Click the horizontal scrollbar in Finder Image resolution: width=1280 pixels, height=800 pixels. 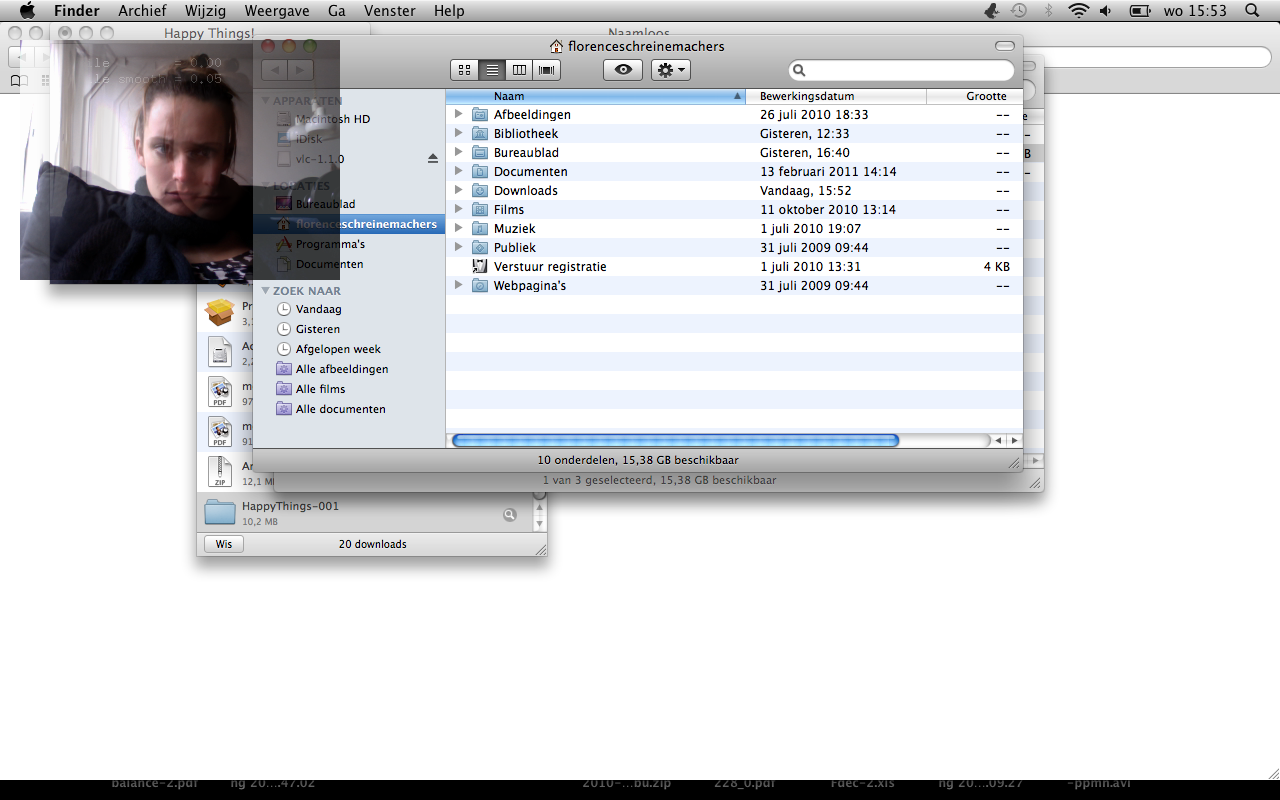click(x=675, y=440)
